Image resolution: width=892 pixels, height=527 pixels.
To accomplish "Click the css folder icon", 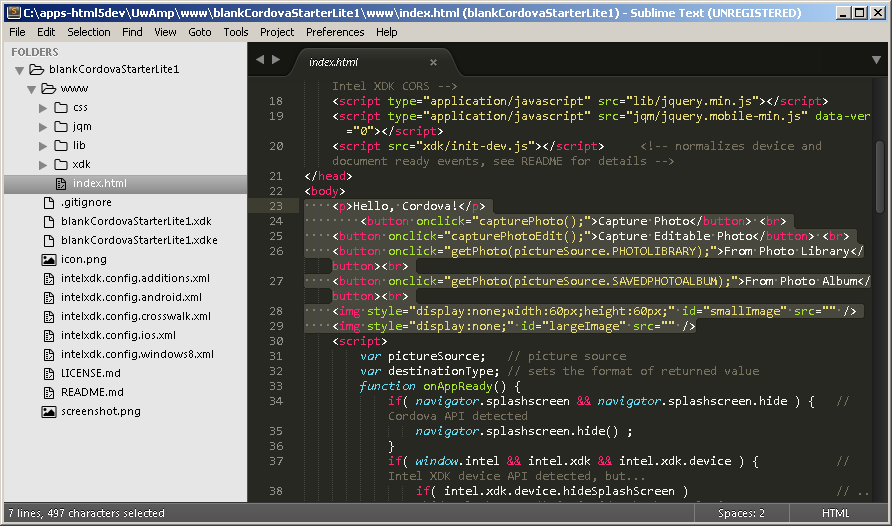I will click(61, 107).
